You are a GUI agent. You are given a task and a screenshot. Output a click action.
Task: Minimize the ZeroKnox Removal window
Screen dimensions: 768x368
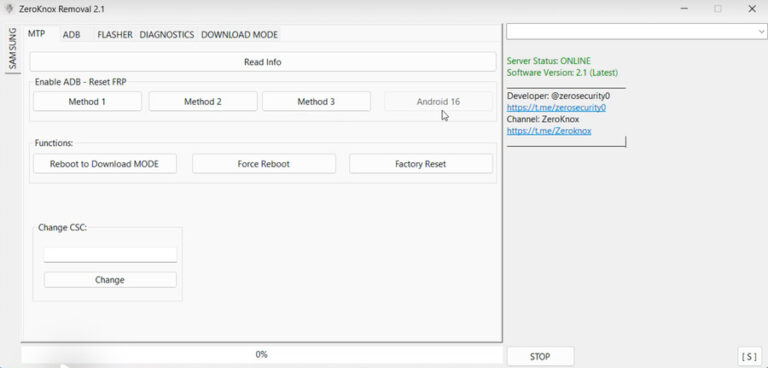tap(683, 9)
